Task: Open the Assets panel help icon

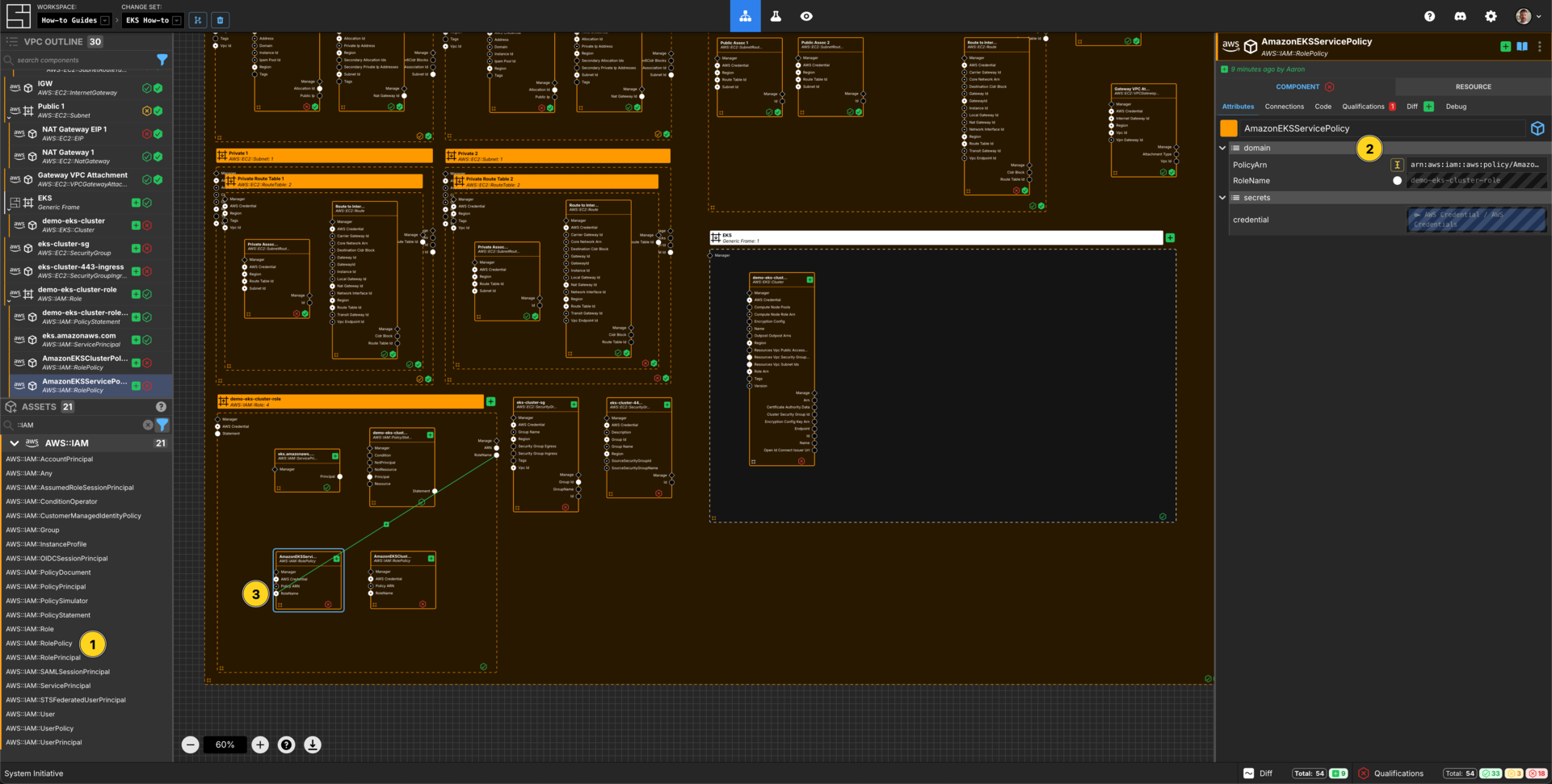Action: point(161,407)
